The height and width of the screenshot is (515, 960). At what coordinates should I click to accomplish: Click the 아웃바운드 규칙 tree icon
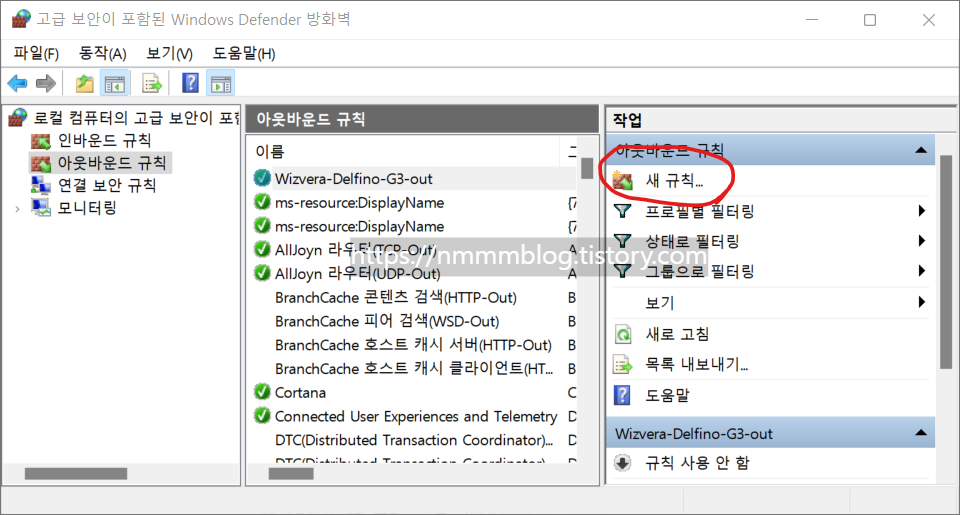pyautogui.click(x=41, y=164)
